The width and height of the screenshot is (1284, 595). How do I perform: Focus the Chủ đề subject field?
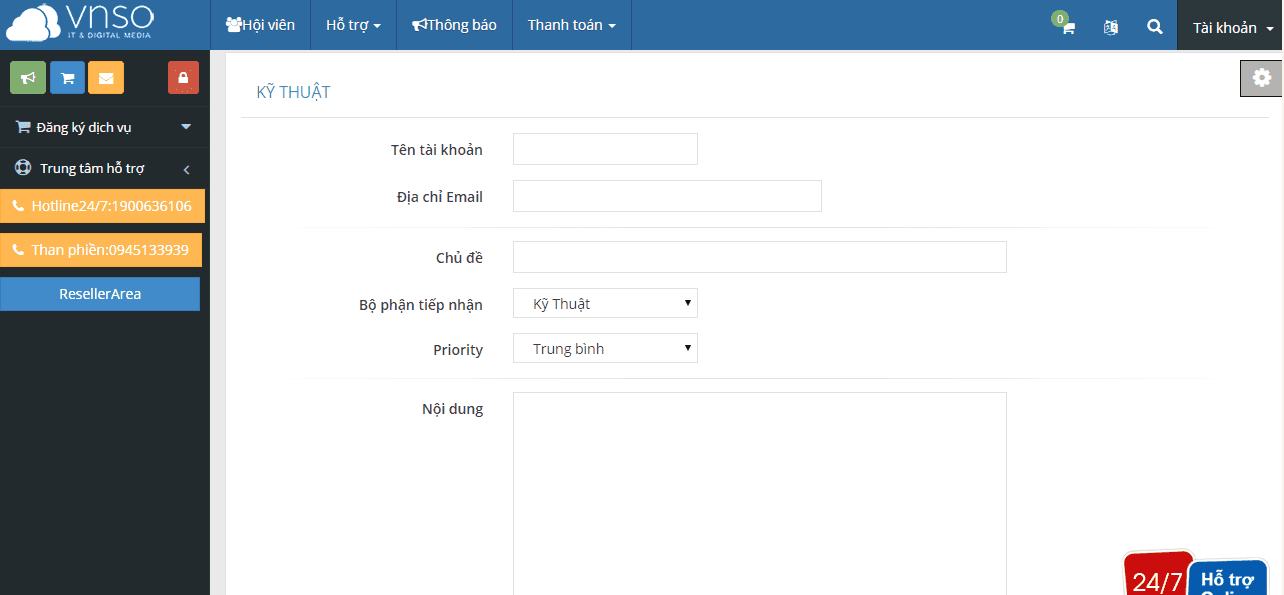760,257
